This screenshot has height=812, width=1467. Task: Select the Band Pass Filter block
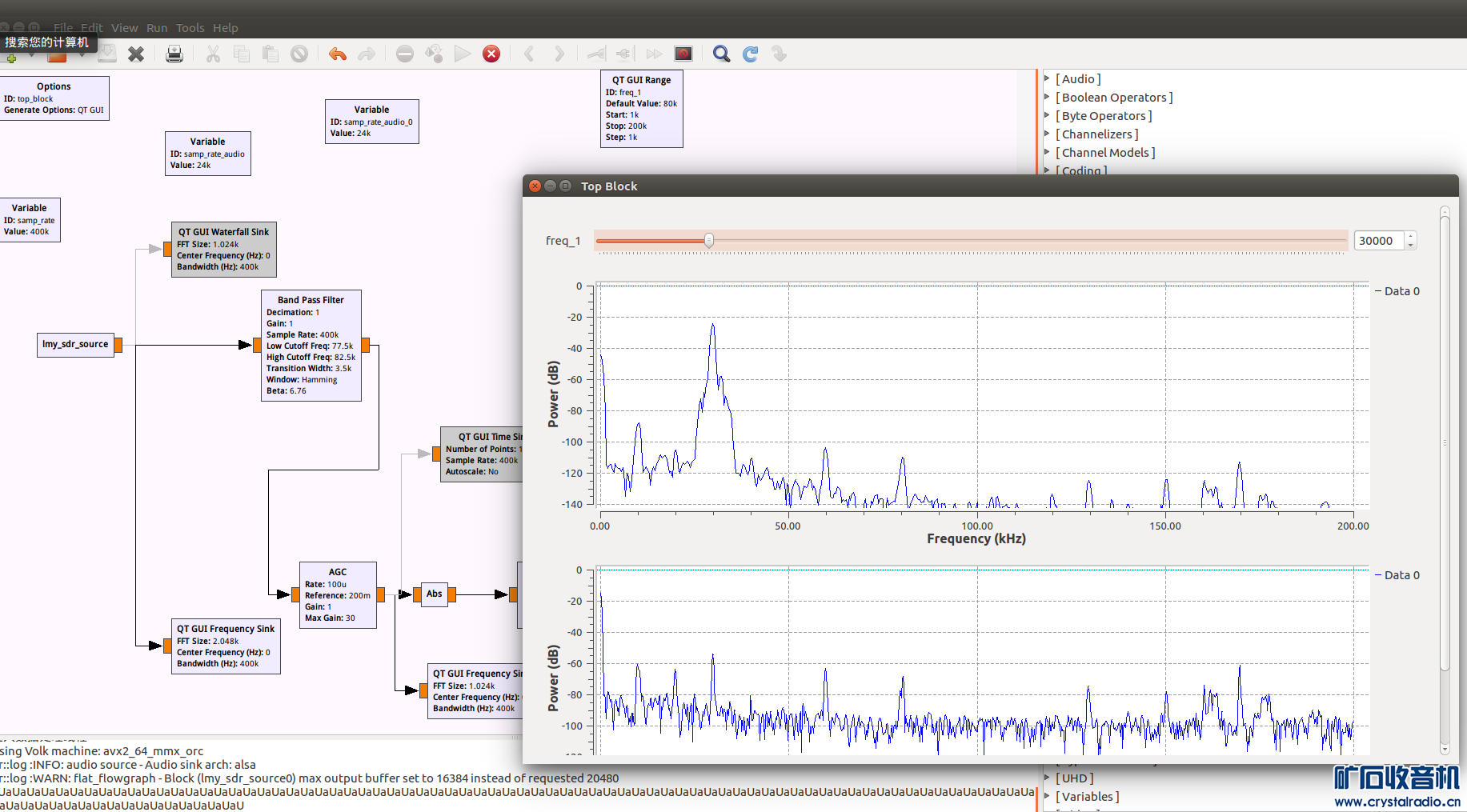[x=311, y=345]
